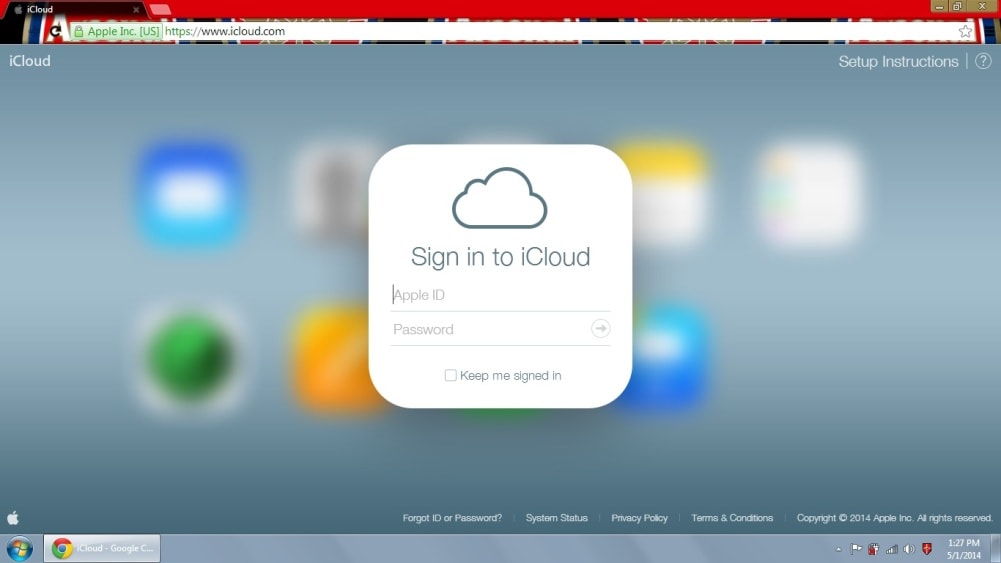Open a new browser tab

pyautogui.click(x=160, y=10)
